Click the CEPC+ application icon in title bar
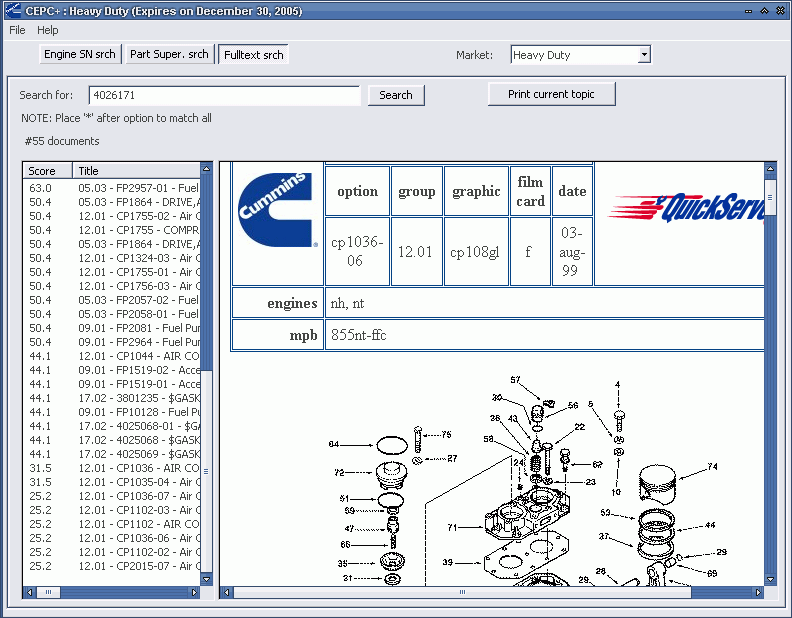 coord(12,10)
